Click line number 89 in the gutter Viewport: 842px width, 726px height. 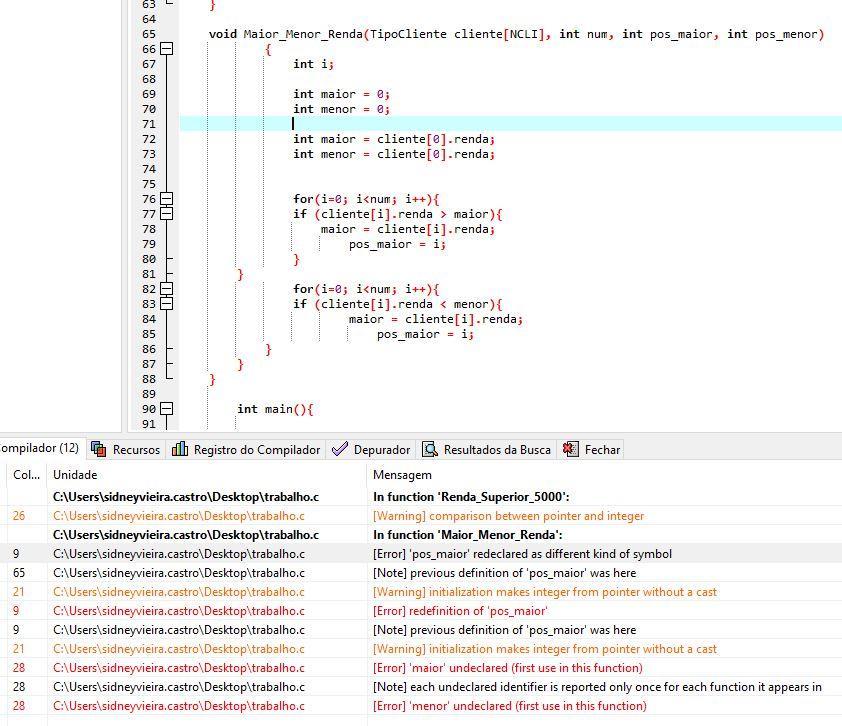(149, 394)
